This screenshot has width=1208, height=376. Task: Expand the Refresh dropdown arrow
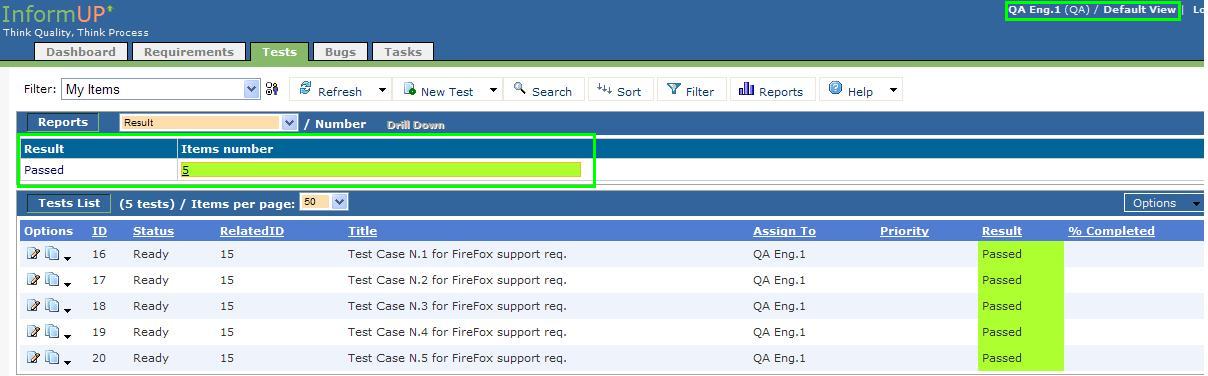[382, 90]
